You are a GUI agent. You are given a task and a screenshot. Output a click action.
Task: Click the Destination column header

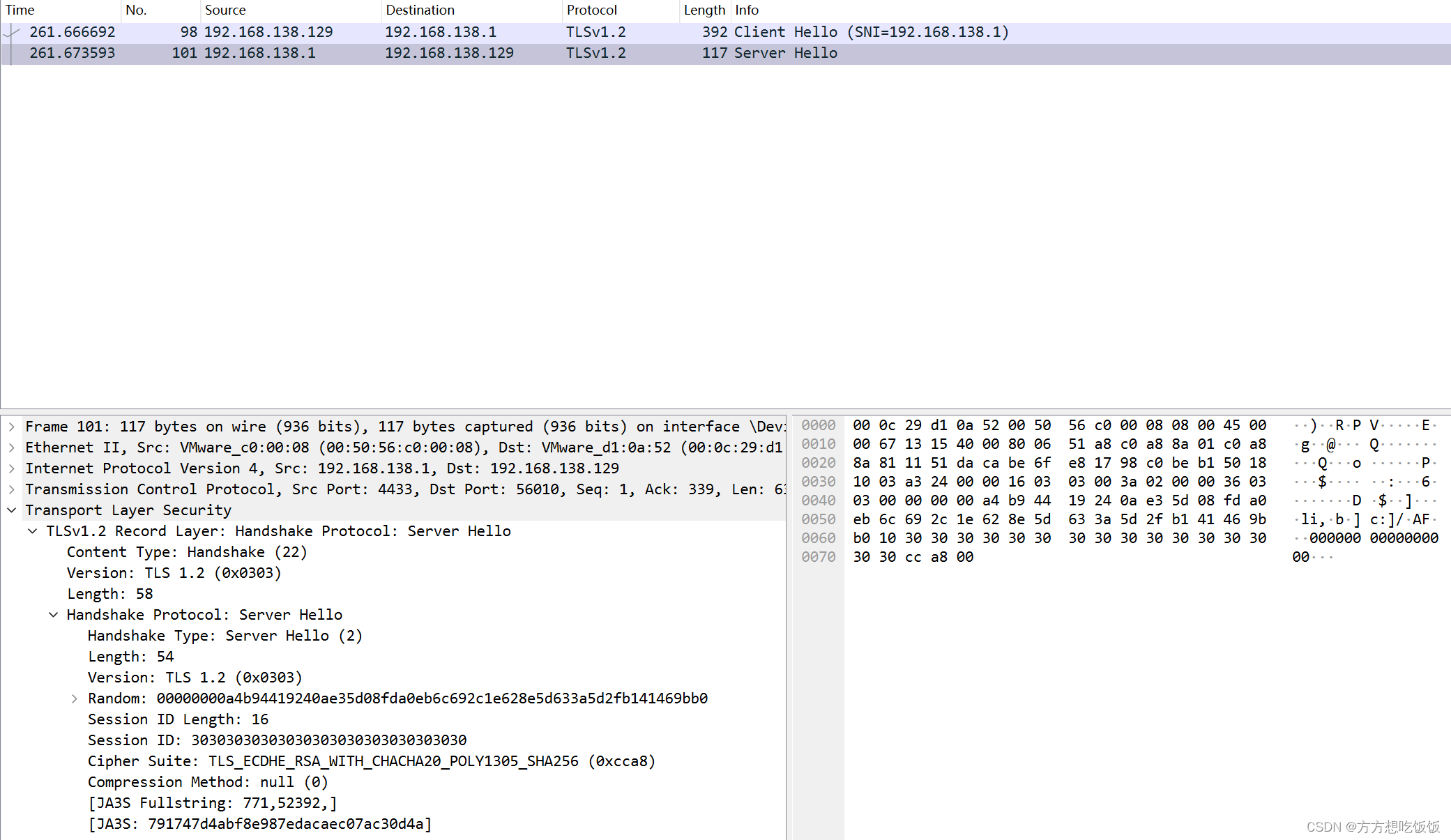point(420,10)
